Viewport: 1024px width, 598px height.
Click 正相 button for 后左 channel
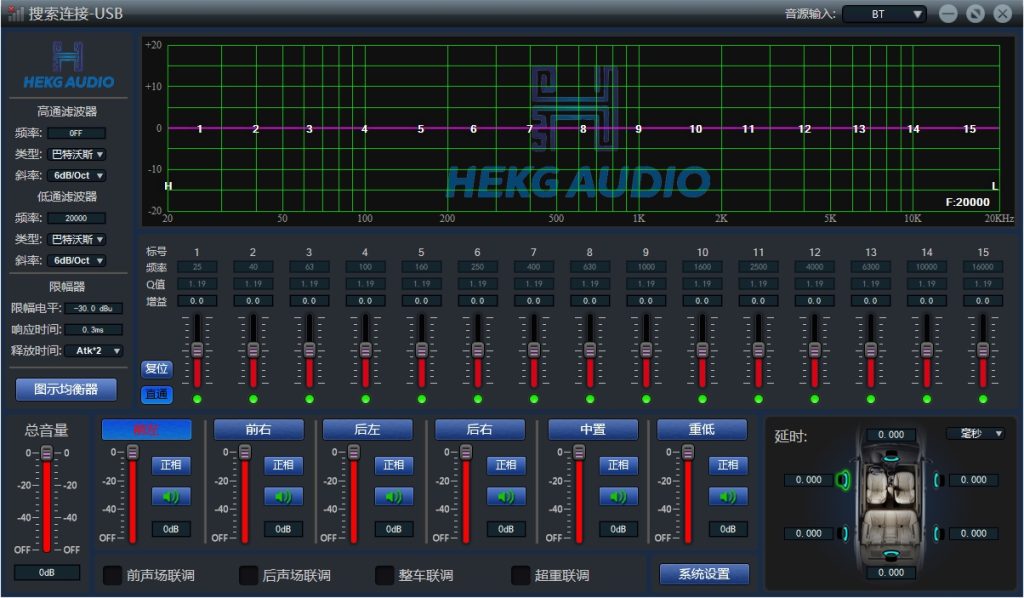click(394, 465)
